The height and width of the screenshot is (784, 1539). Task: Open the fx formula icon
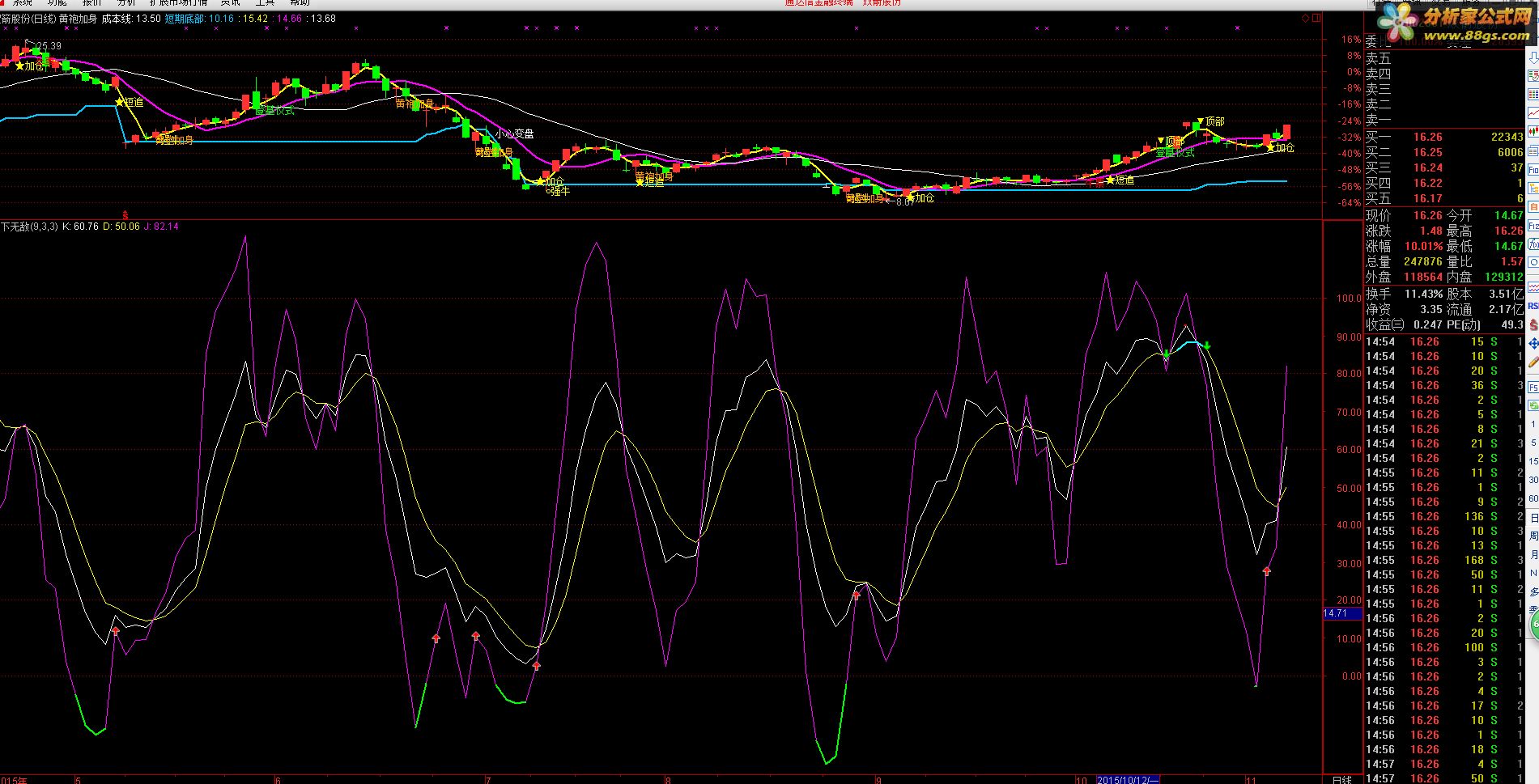pyautogui.click(x=1533, y=244)
